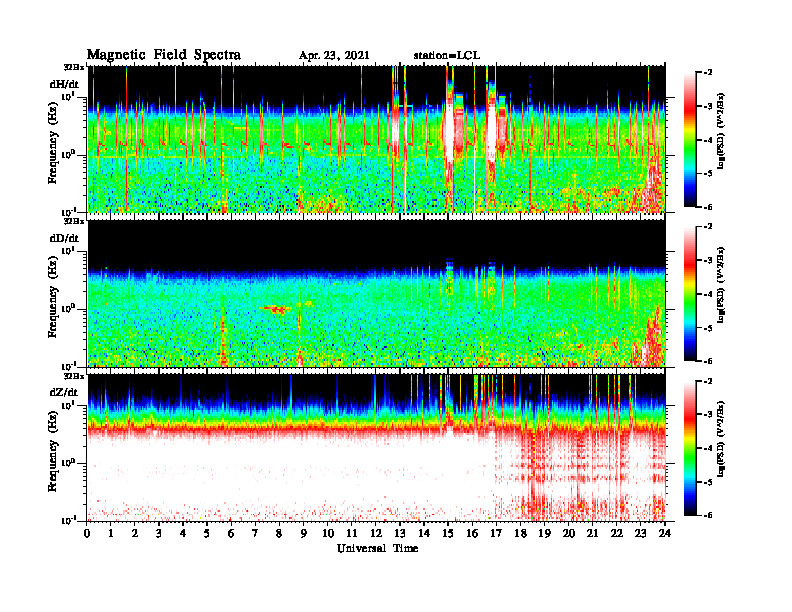Click the dD/dt panel color bar
The height and width of the screenshot is (612, 792).
[690, 293]
